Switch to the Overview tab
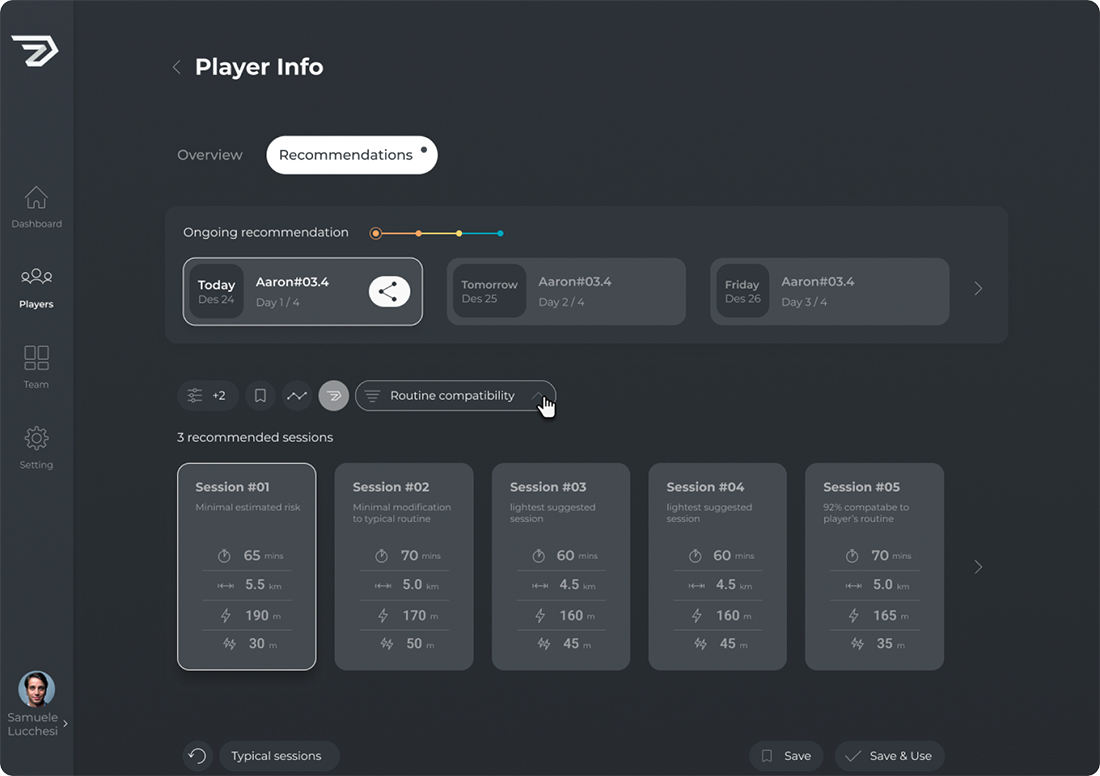Image resolution: width=1100 pixels, height=776 pixels. [x=210, y=155]
